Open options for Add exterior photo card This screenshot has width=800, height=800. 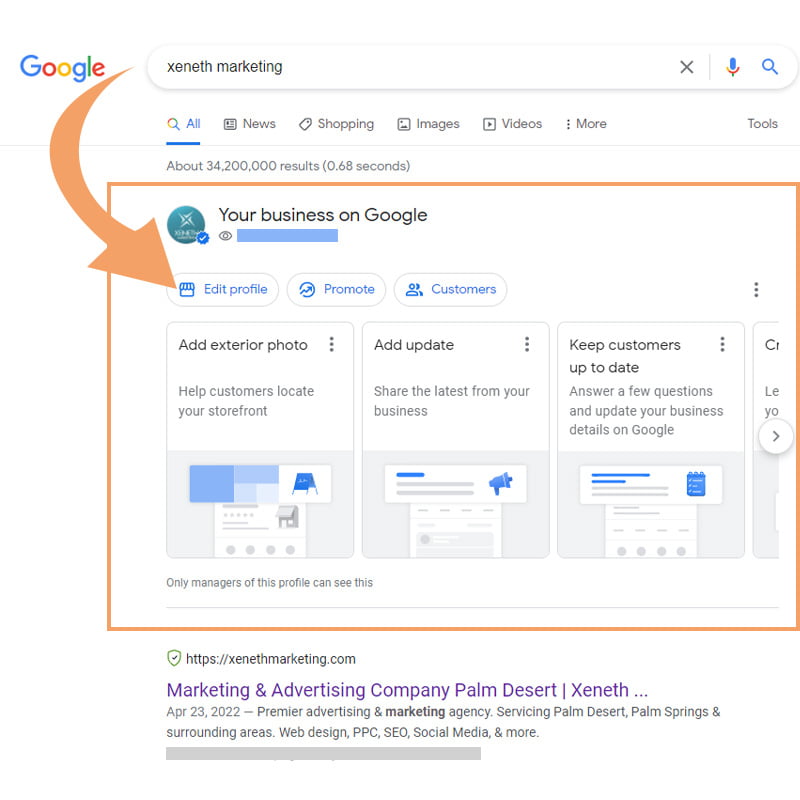(332, 345)
